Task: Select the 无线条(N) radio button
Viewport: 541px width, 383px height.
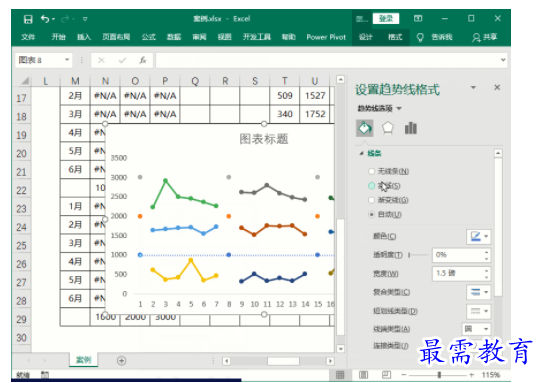Action: 372,171
